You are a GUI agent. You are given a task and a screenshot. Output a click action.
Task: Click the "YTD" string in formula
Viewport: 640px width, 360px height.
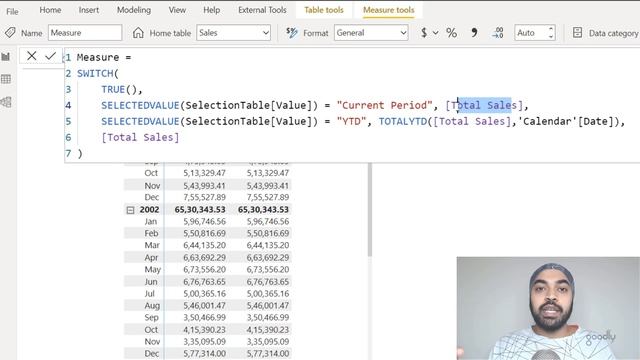[351, 121]
